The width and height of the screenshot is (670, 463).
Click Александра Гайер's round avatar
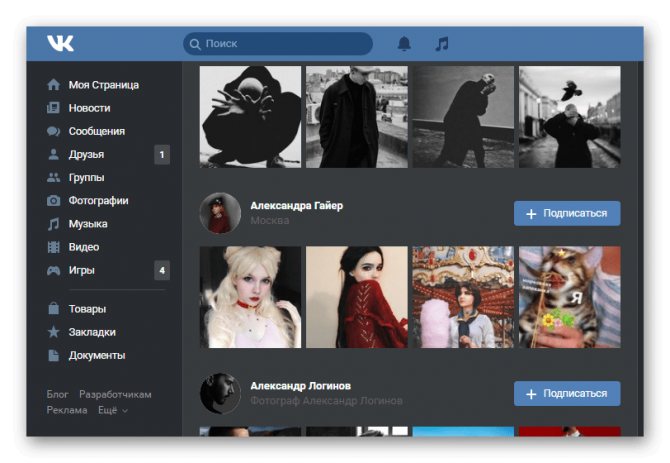click(x=220, y=213)
